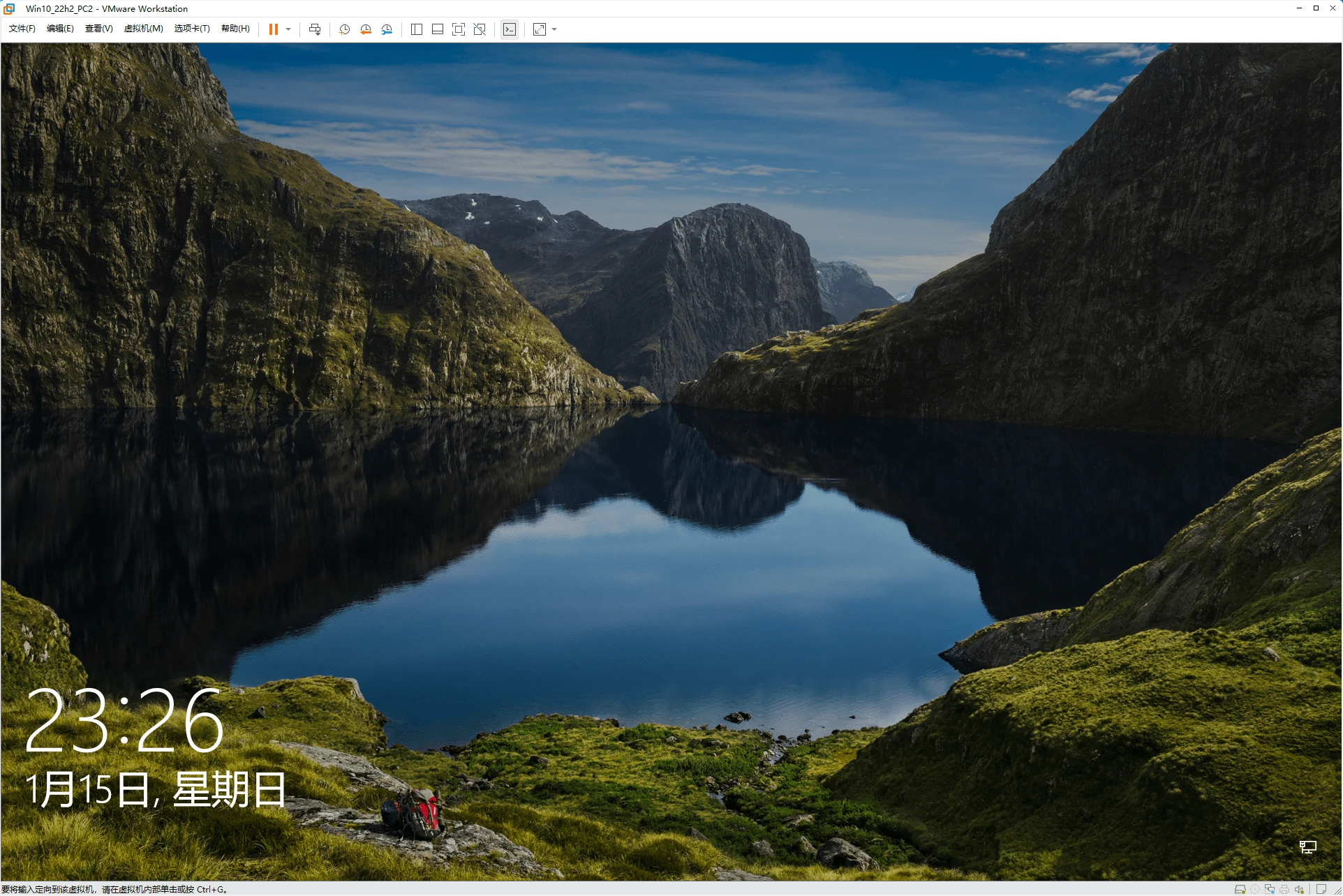Take a snapshot of this virtual machine
The width and height of the screenshot is (1343, 896).
click(344, 29)
